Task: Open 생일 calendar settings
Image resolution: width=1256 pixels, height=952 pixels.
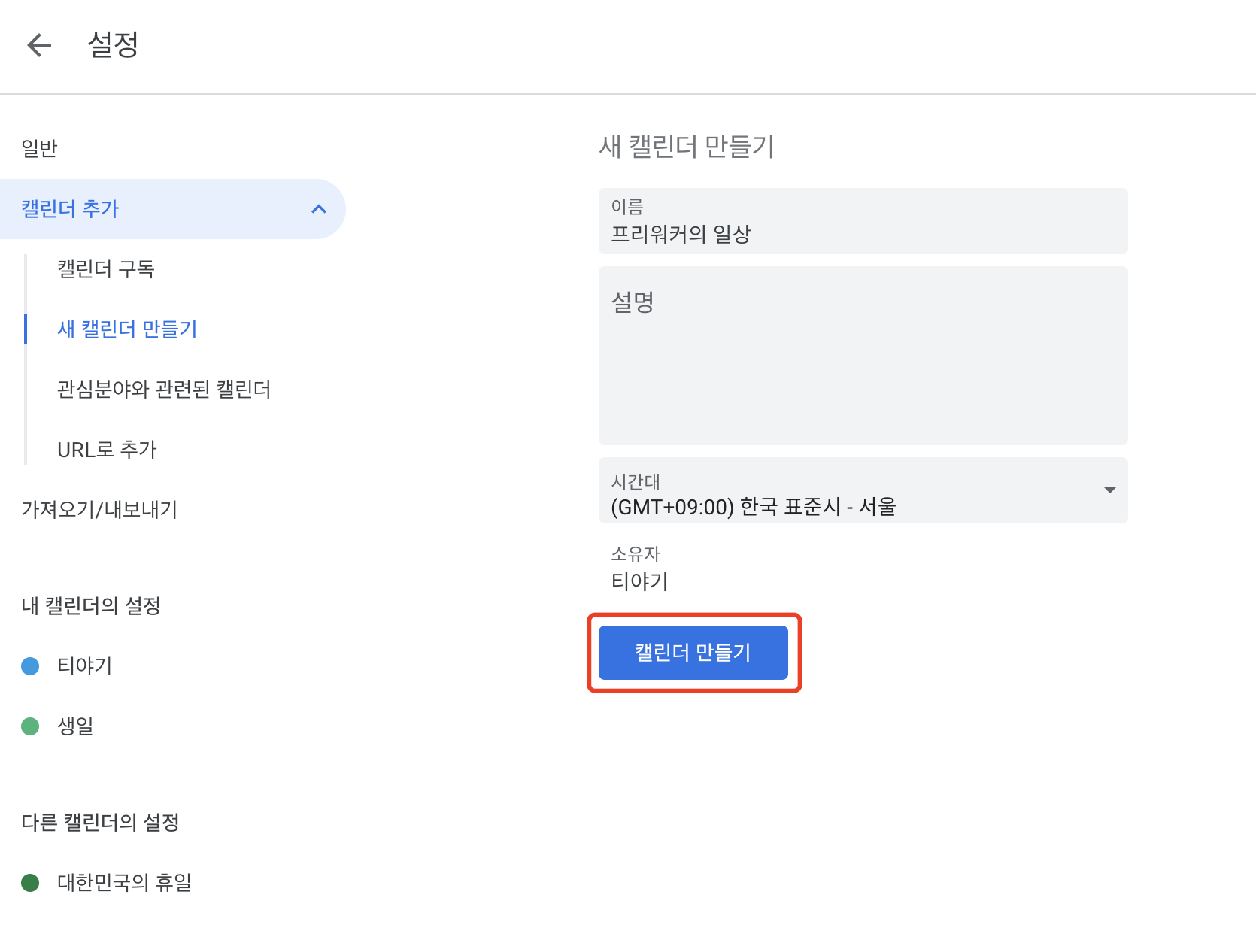Action: [x=75, y=726]
